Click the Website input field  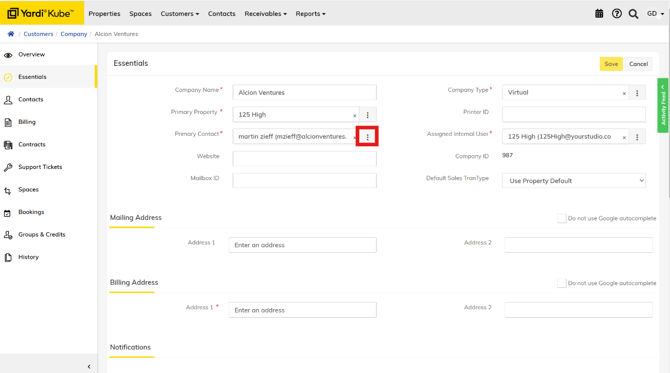[305, 159]
